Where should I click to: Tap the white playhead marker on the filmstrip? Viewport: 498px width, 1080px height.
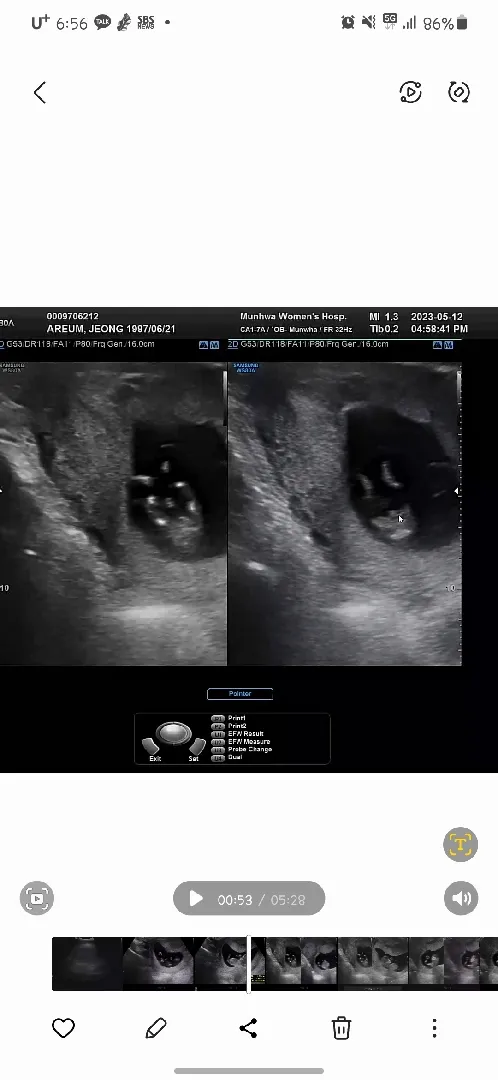(249, 964)
